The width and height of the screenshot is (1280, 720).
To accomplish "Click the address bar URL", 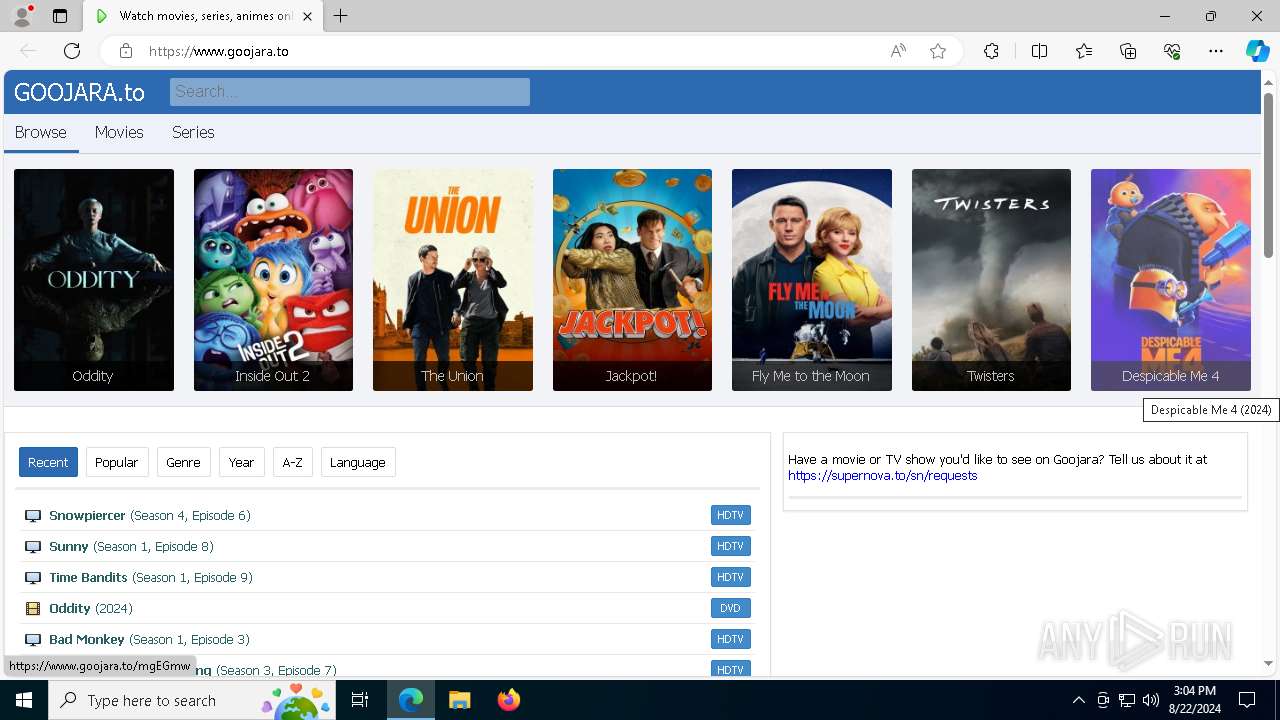I will [x=219, y=51].
